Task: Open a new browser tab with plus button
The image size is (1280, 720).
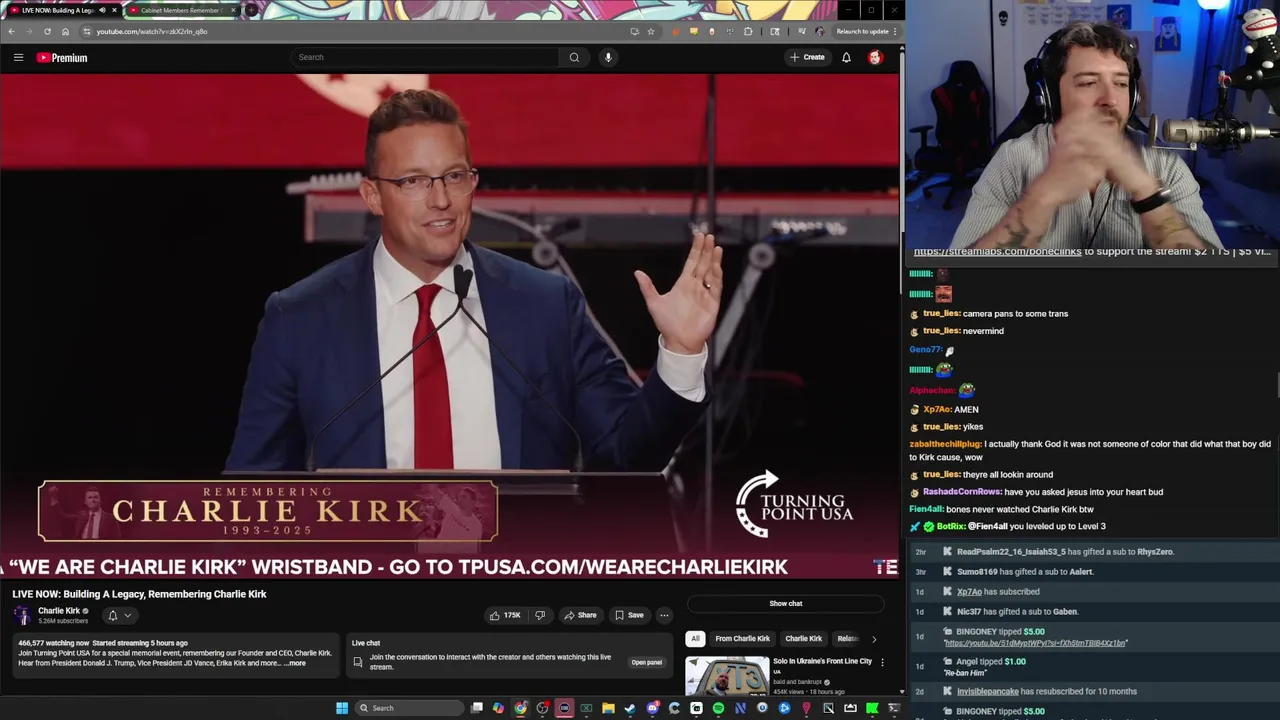Action: pos(251,10)
